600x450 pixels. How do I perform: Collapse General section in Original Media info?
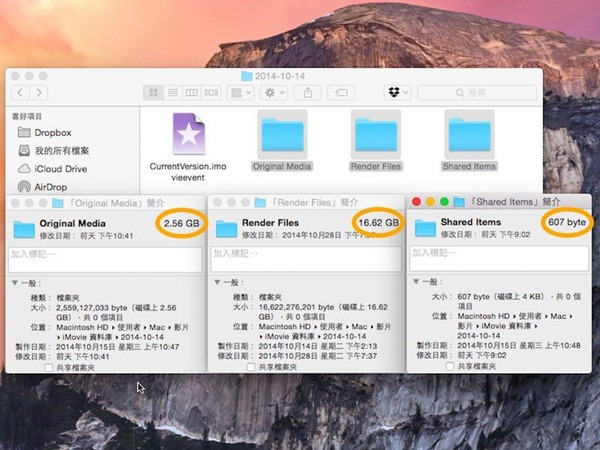click(13, 283)
